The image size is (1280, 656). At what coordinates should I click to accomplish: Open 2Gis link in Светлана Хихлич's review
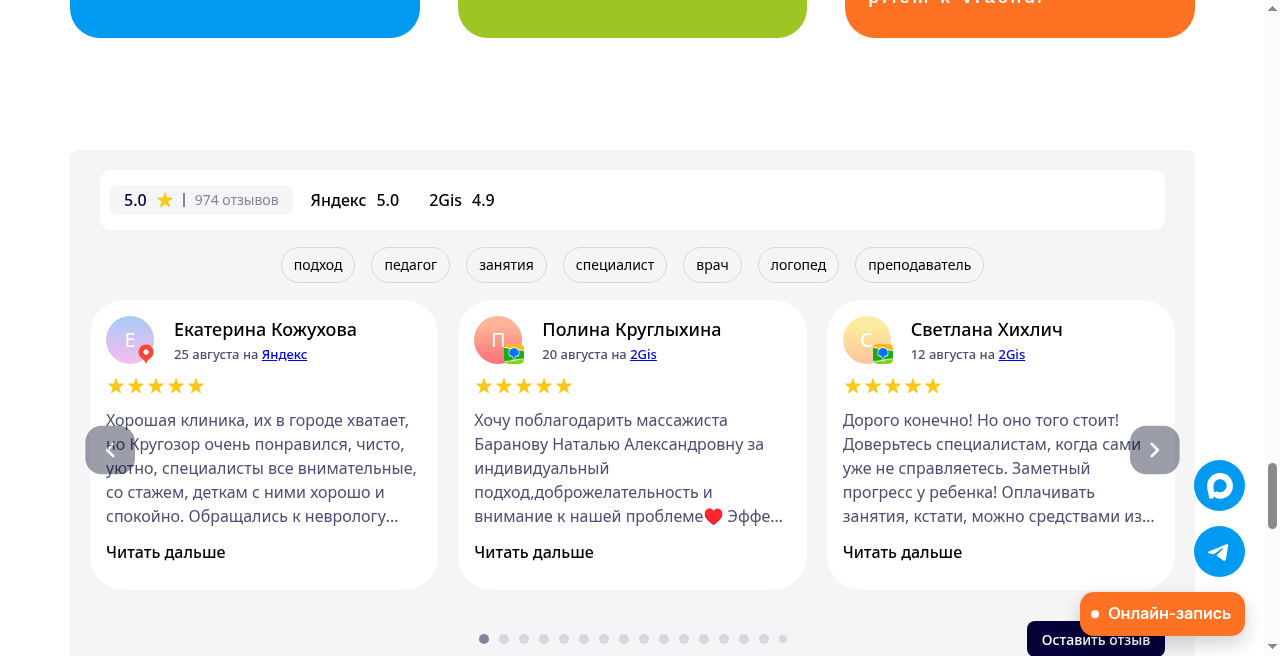[x=1012, y=354]
